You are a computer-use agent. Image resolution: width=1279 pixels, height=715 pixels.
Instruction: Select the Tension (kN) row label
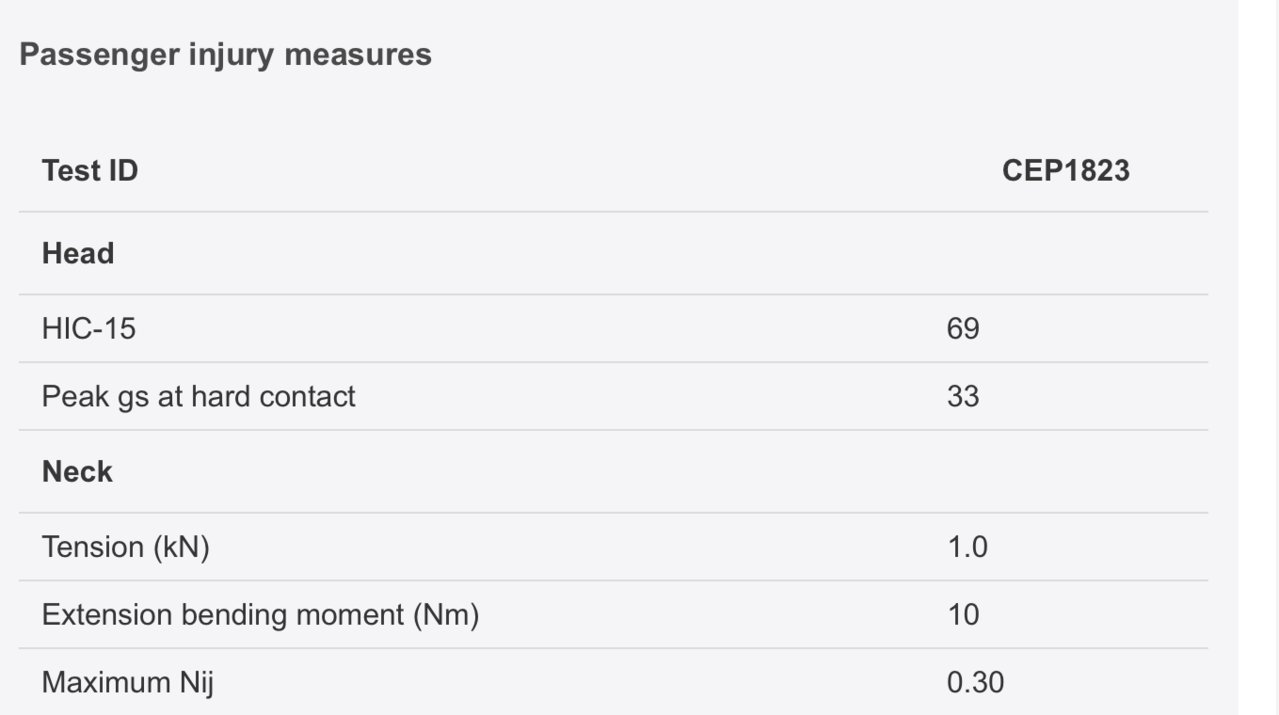(125, 547)
